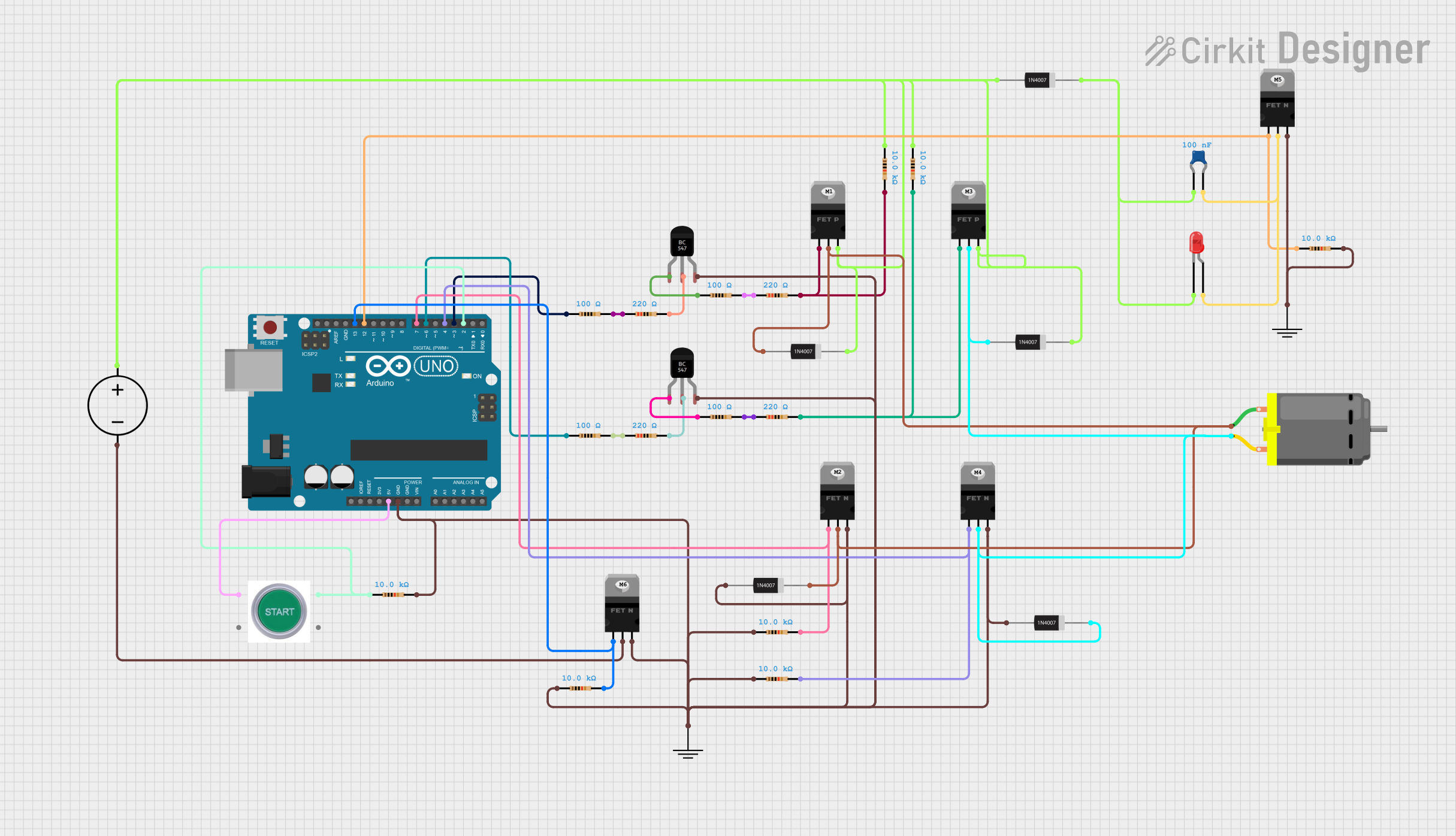Click the Cirkit Designer logo
Image resolution: width=1456 pixels, height=836 pixels.
point(1287,50)
